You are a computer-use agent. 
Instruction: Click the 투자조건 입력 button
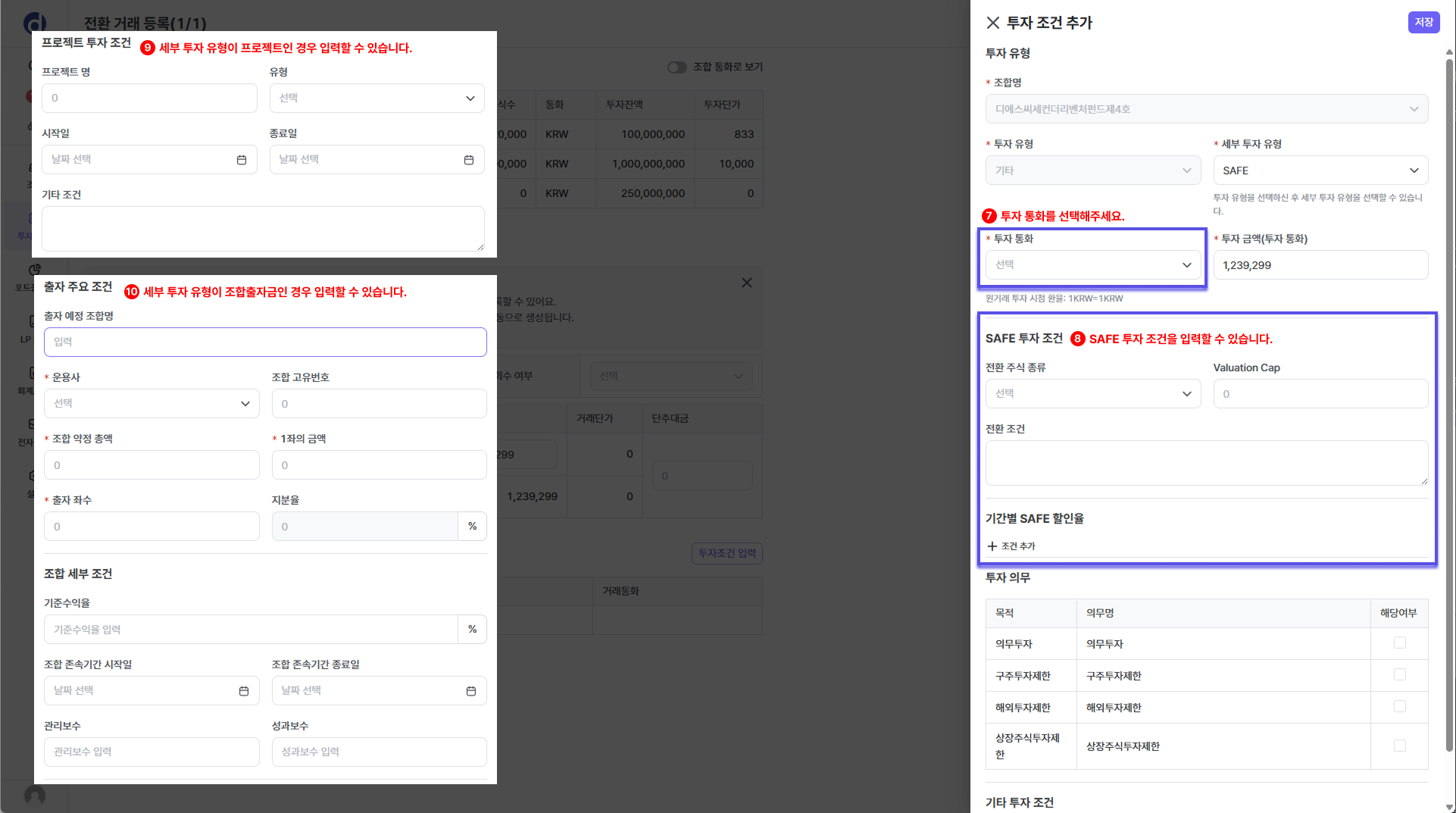(726, 553)
